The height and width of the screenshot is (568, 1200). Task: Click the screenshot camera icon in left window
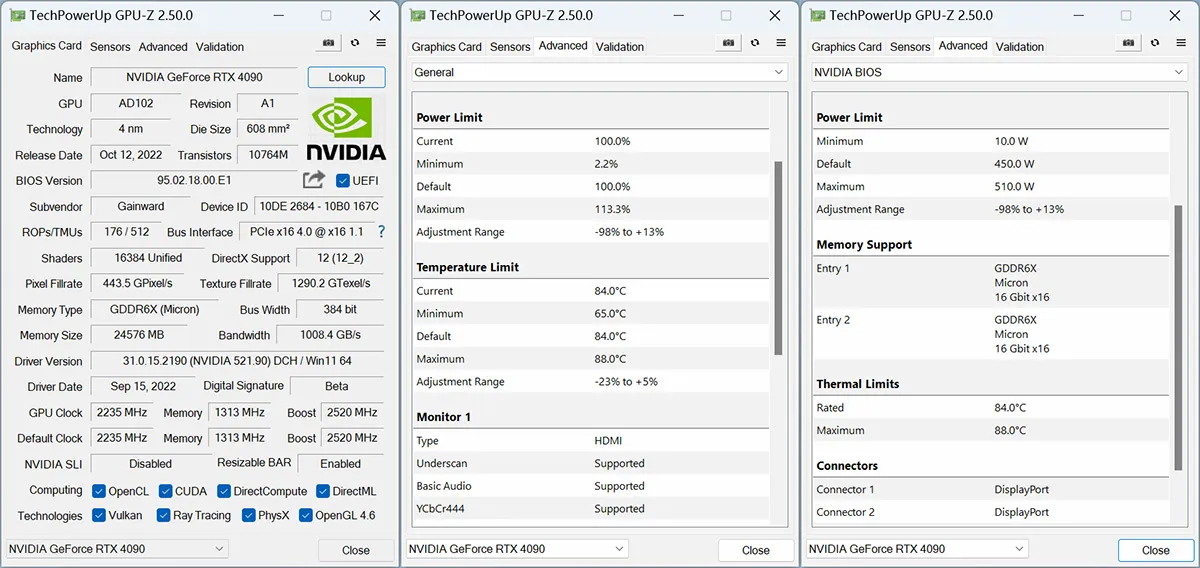click(327, 43)
